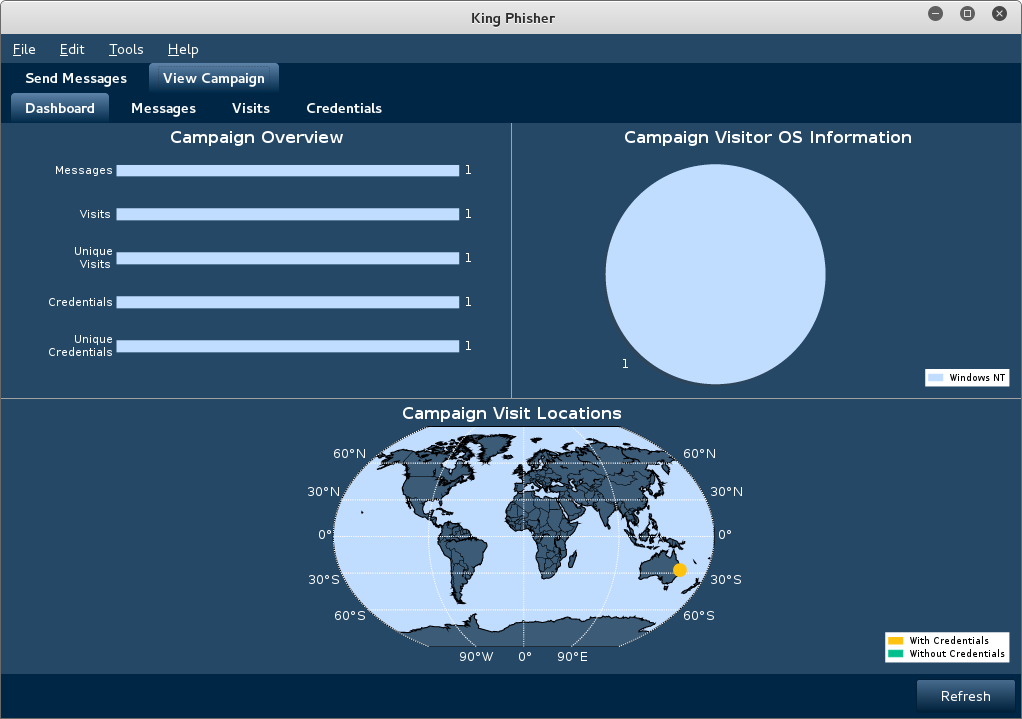Click the 90°E longitude label
The height and width of the screenshot is (719, 1022).
[x=572, y=656]
